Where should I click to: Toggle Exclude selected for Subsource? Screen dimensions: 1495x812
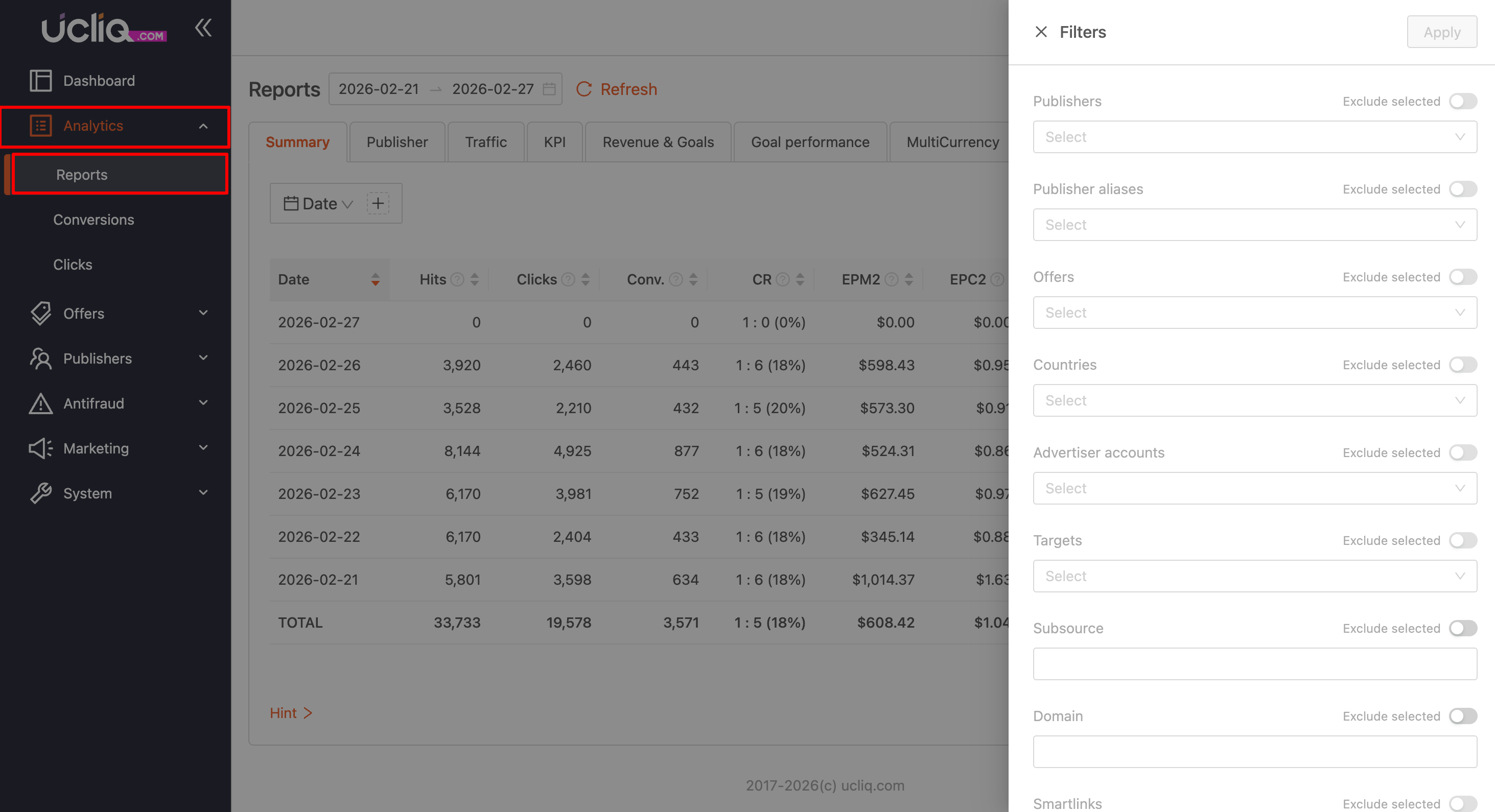tap(1462, 628)
